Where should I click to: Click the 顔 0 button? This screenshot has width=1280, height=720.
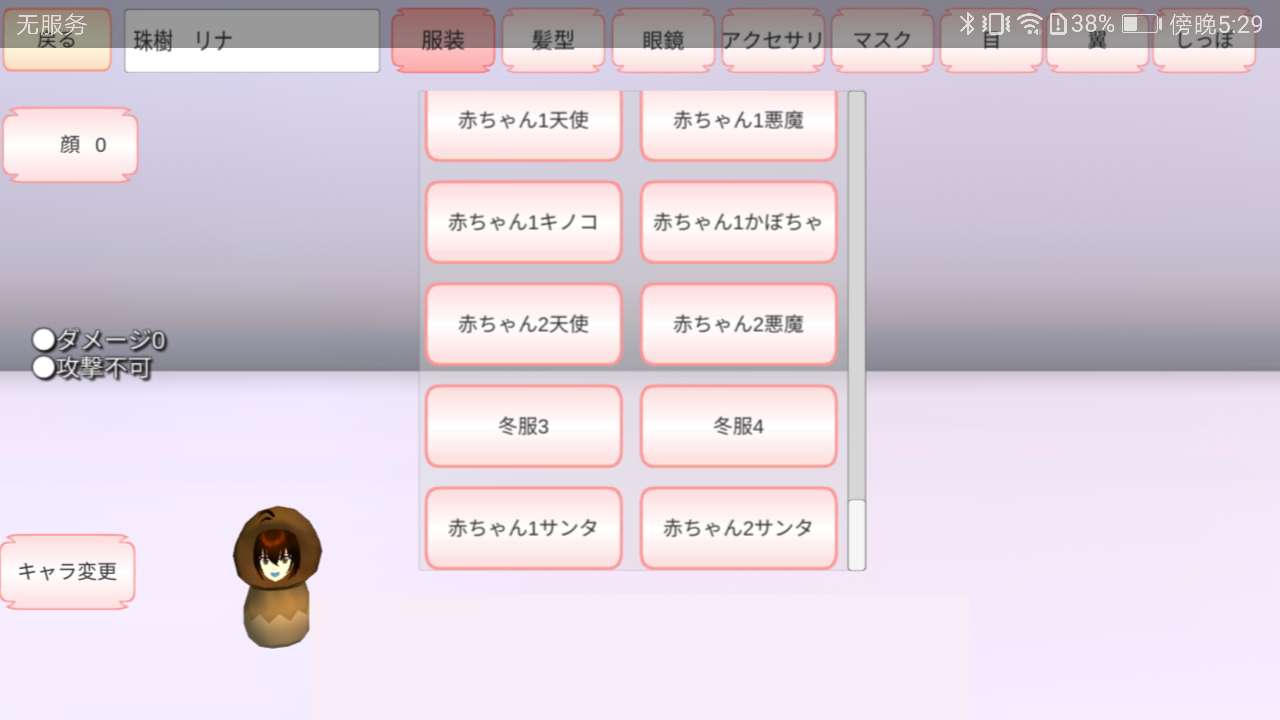(x=70, y=145)
